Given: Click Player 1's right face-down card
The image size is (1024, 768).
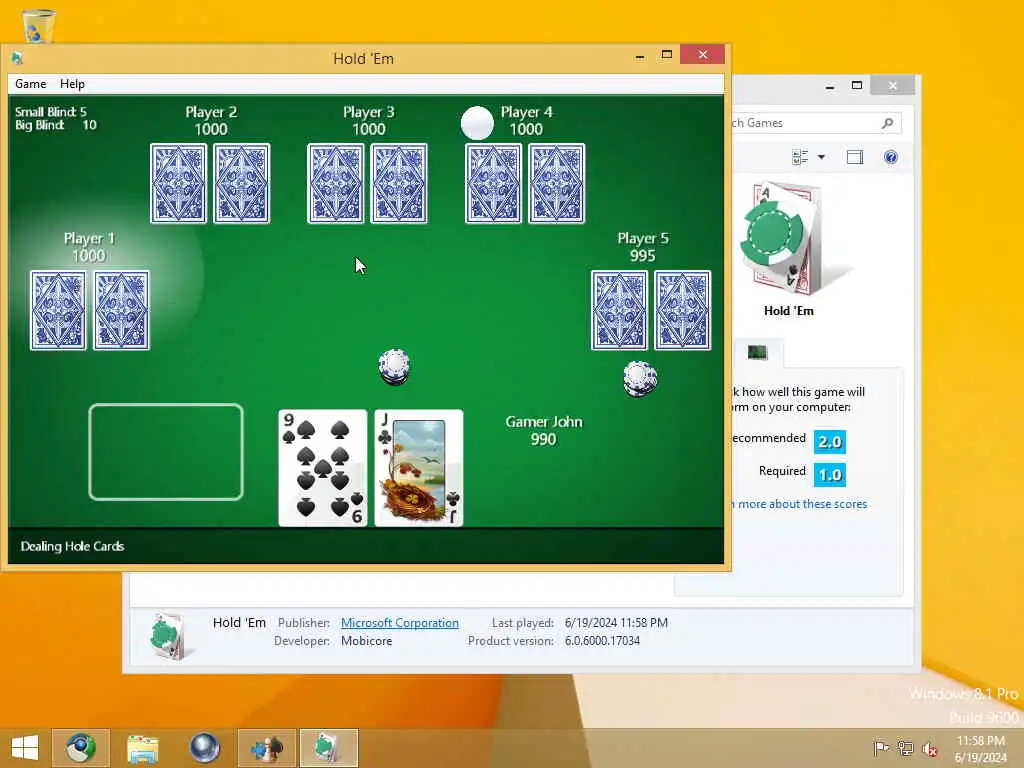Looking at the screenshot, I should click(121, 310).
